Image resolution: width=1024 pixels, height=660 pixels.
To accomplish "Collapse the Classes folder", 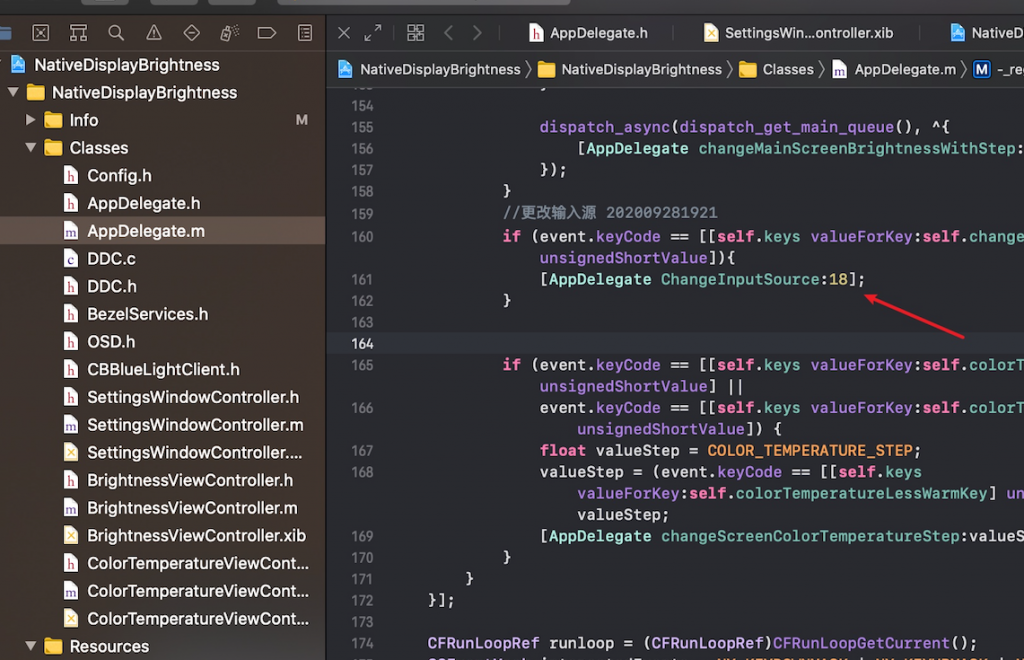I will (31, 148).
